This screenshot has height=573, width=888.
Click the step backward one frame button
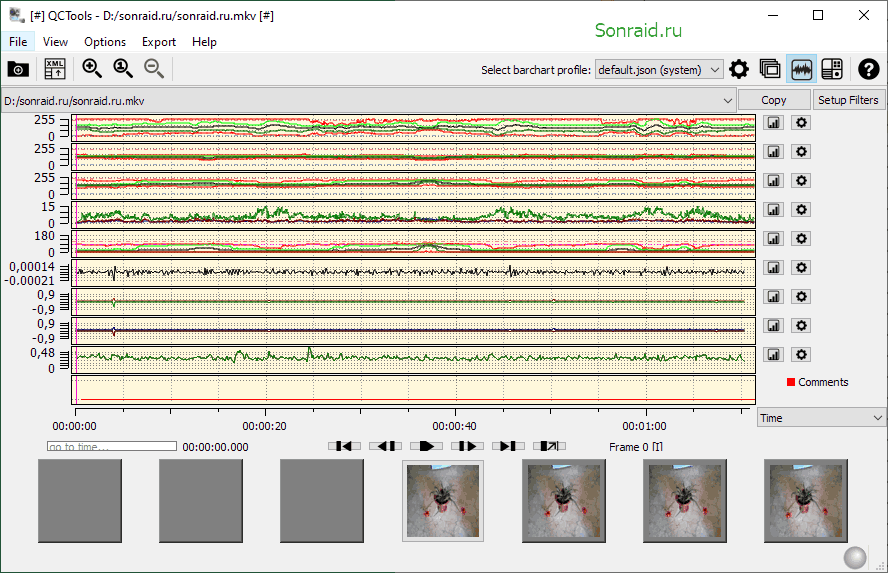[x=386, y=446]
